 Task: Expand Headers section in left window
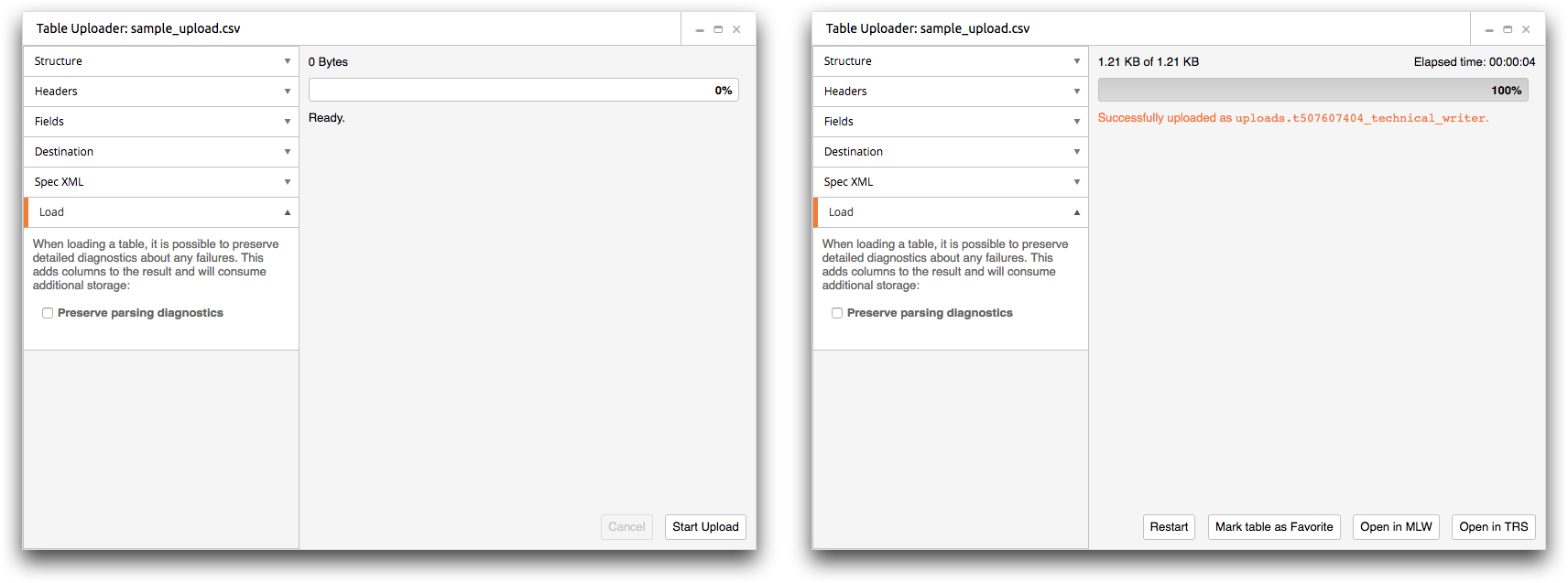pos(161,92)
